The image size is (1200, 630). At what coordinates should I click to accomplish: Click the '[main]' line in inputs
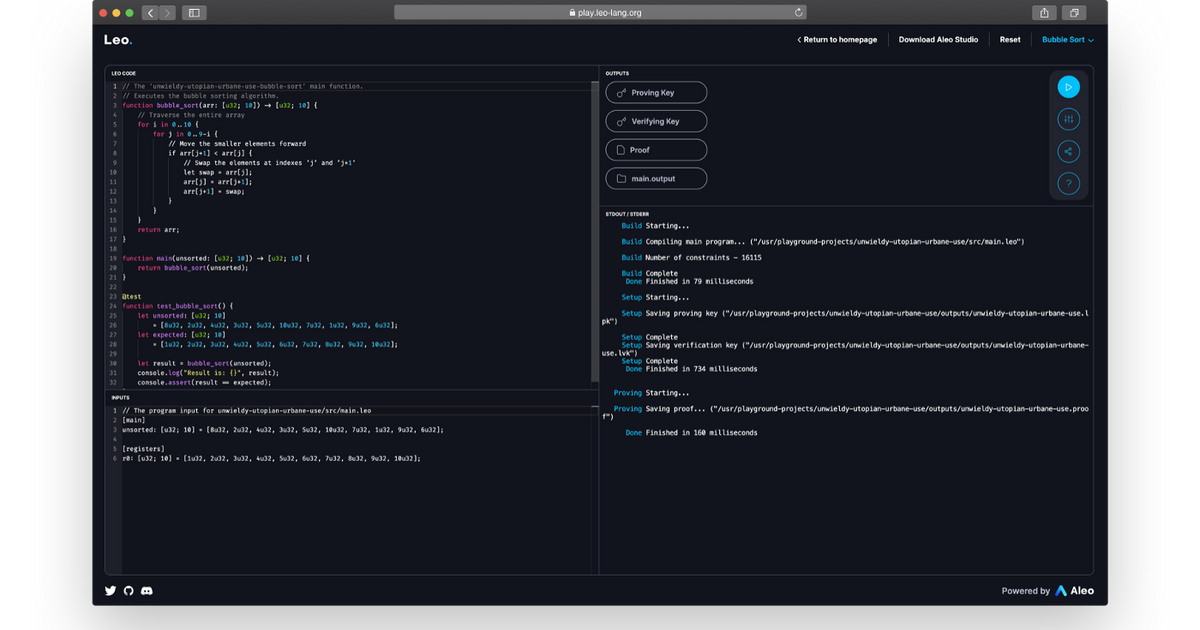[135, 420]
